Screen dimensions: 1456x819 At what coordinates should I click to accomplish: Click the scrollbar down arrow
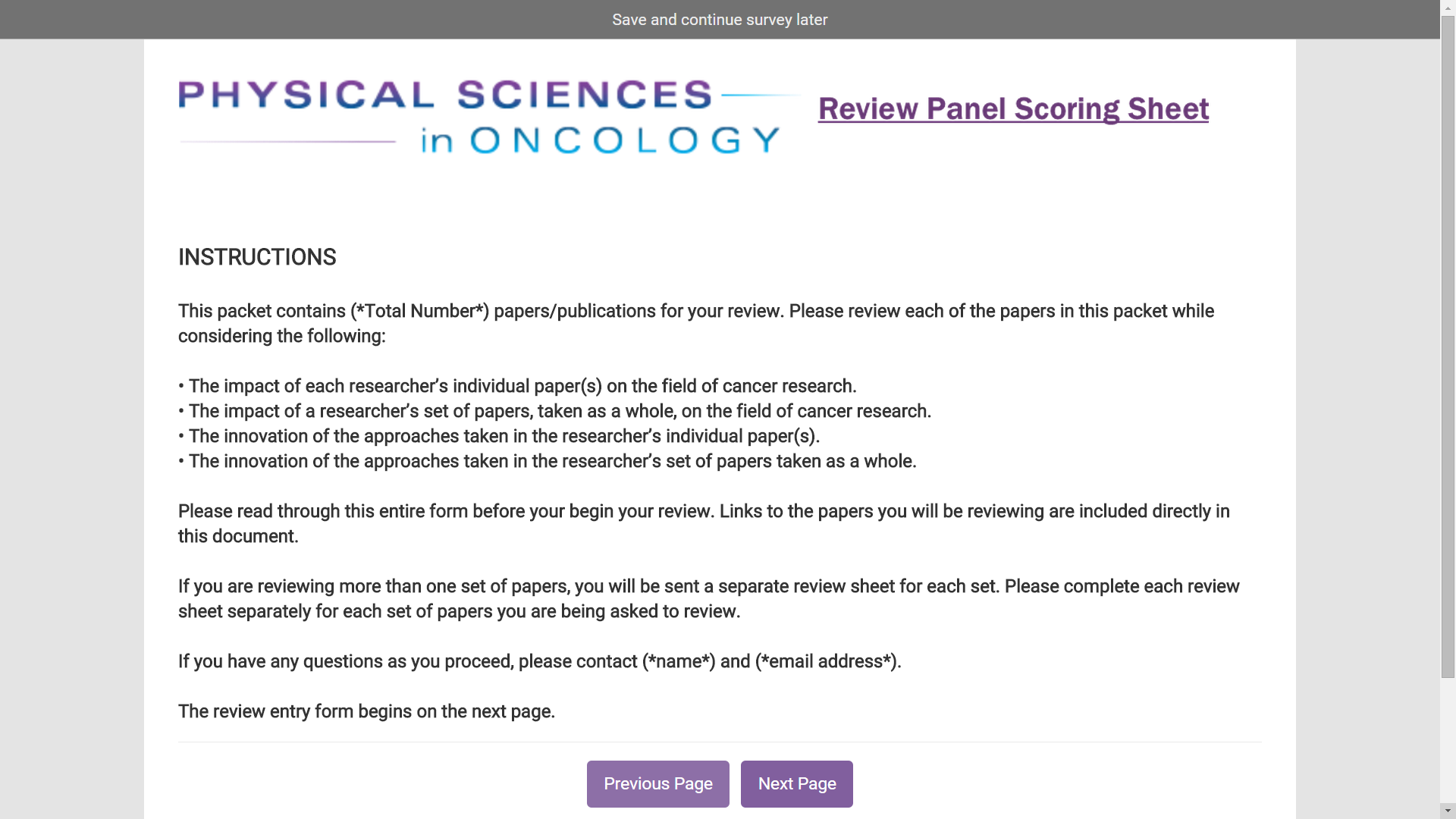point(1448,811)
